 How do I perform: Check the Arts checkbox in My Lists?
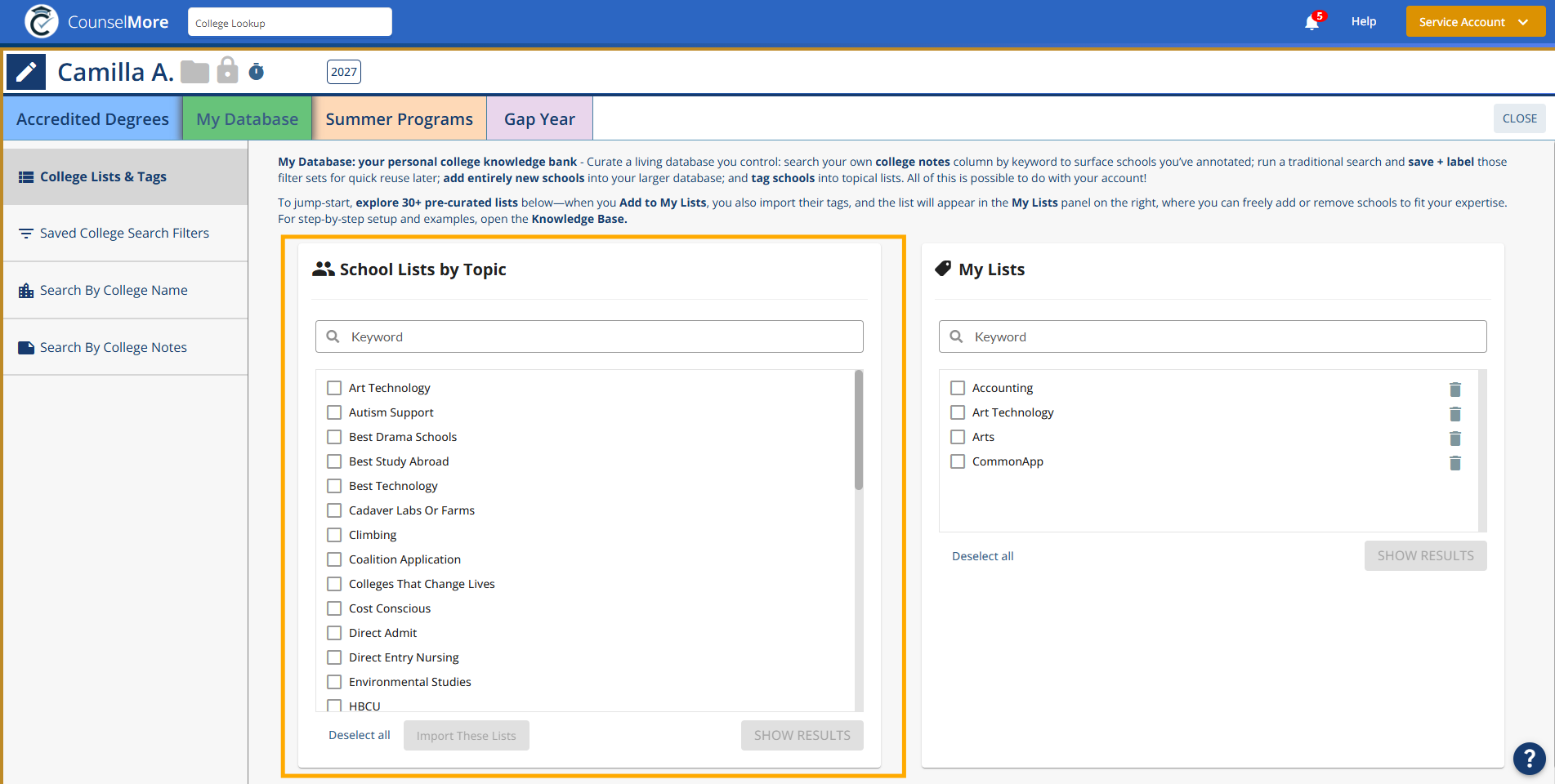tap(958, 437)
